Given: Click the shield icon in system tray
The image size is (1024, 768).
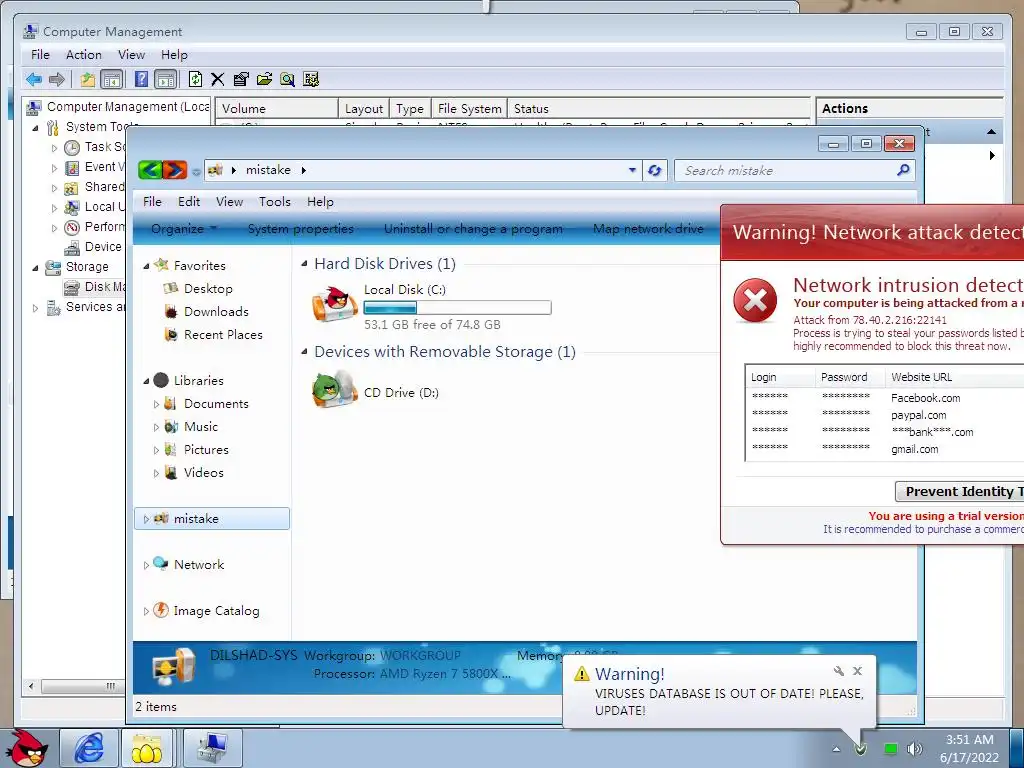Looking at the screenshot, I should 861,749.
